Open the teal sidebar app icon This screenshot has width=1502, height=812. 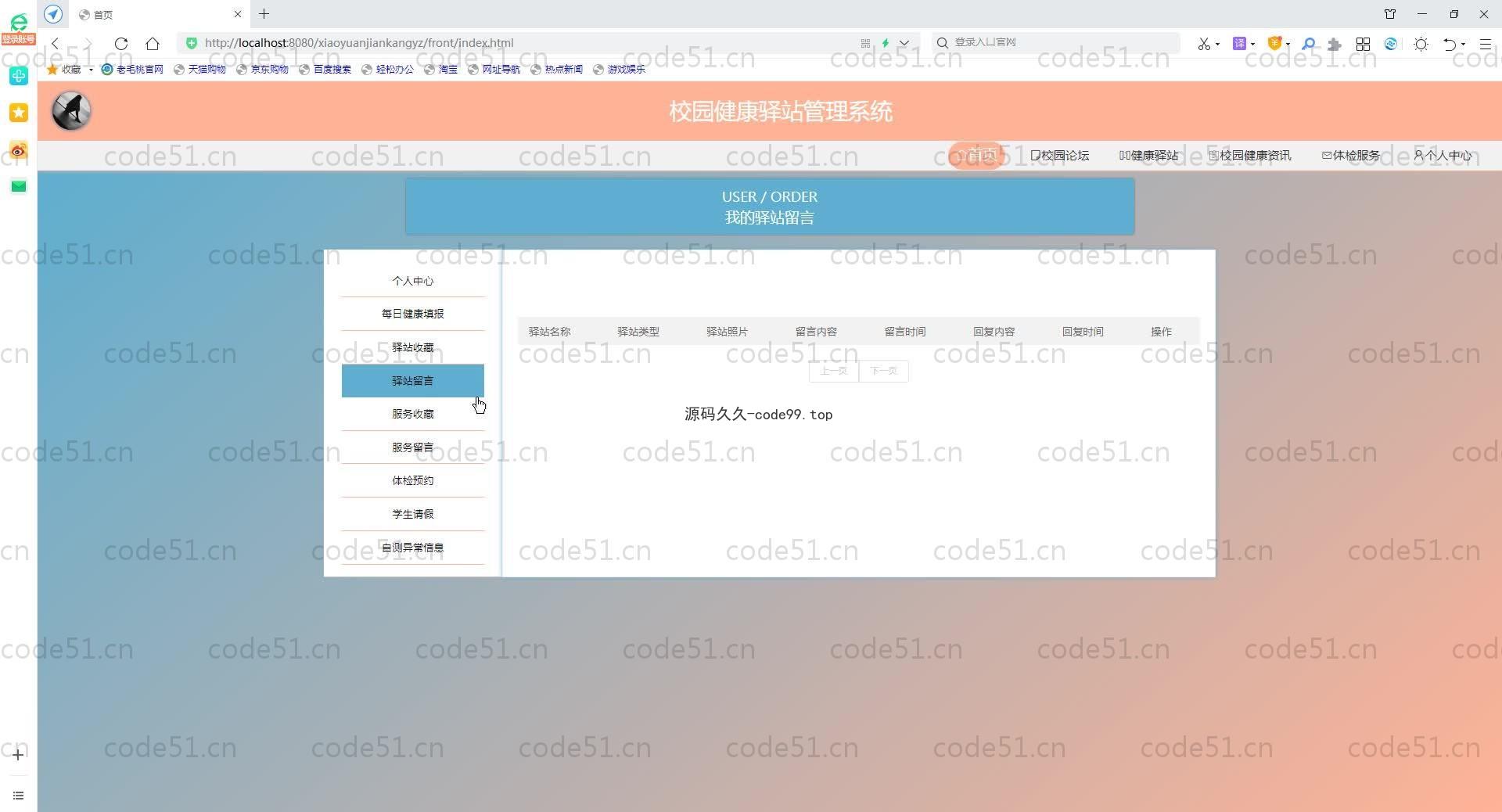[19, 76]
